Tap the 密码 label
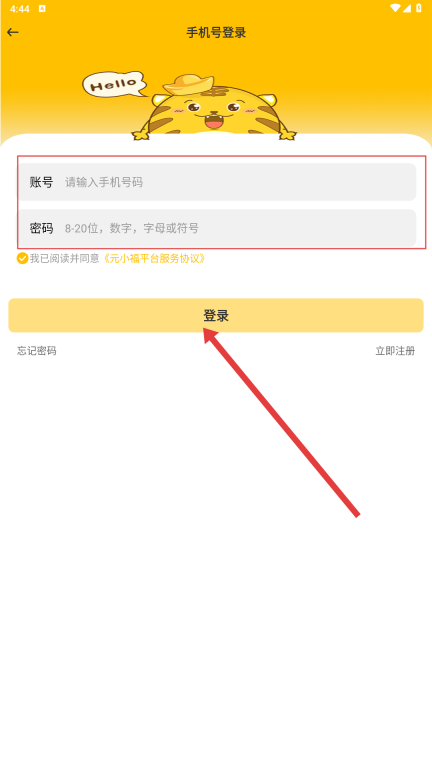Viewport: 432px width, 768px height. (41, 228)
